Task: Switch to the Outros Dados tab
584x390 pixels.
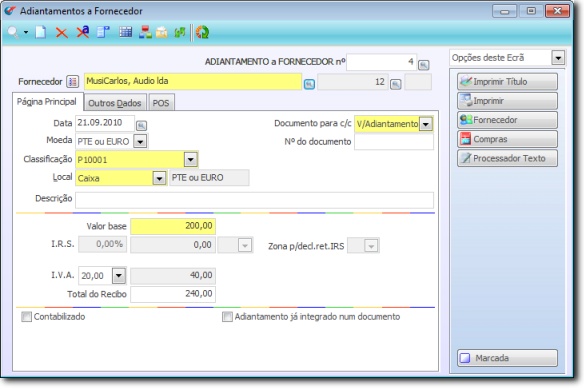Action: [115, 103]
